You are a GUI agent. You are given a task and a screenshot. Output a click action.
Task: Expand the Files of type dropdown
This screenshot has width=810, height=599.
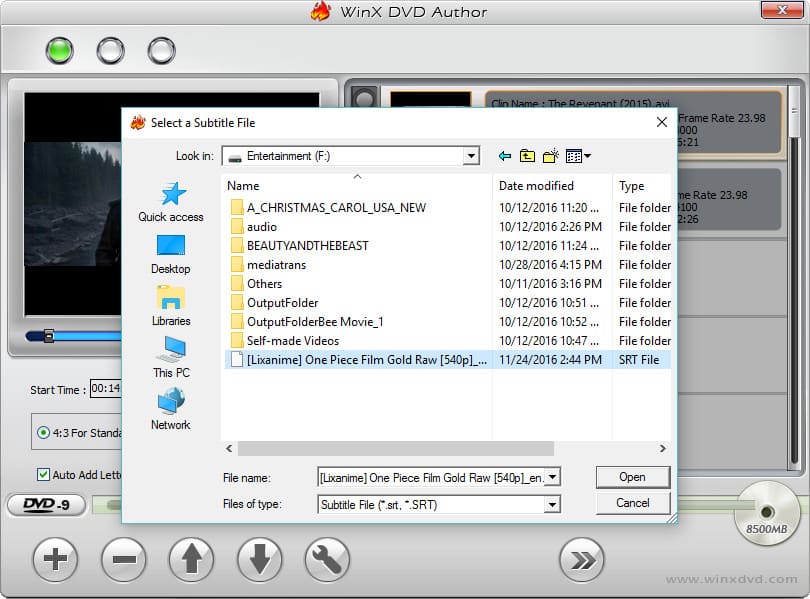[552, 504]
